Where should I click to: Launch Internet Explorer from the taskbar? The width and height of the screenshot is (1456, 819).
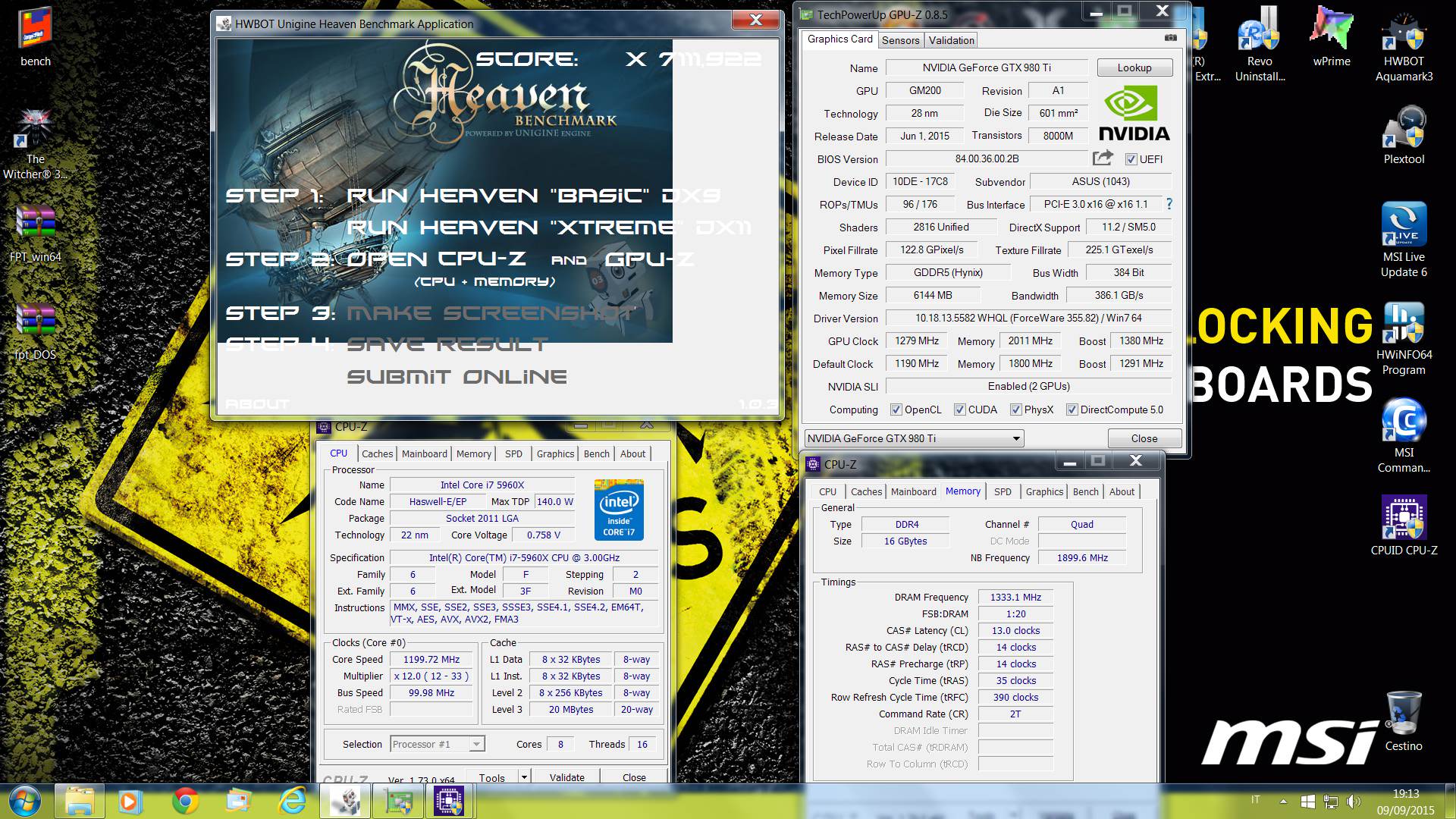tap(291, 801)
